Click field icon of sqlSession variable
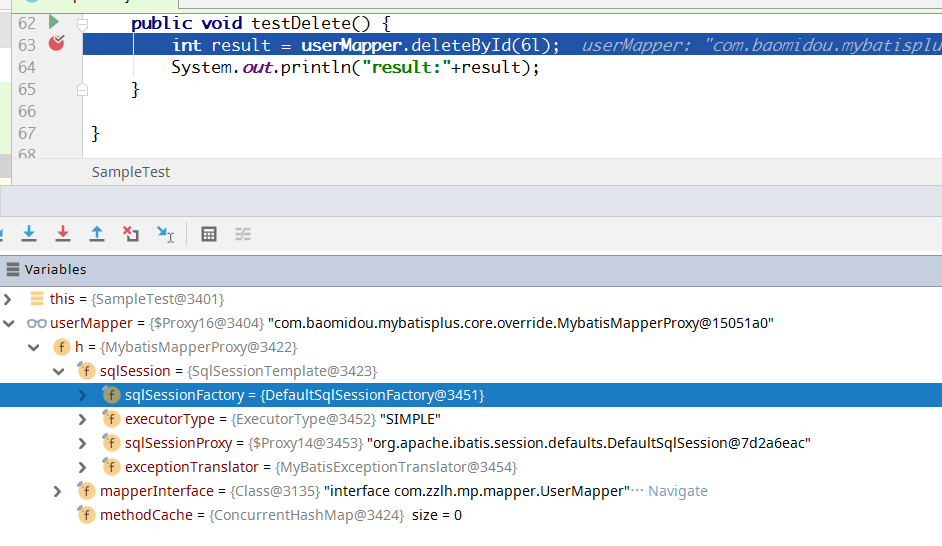 [87, 371]
